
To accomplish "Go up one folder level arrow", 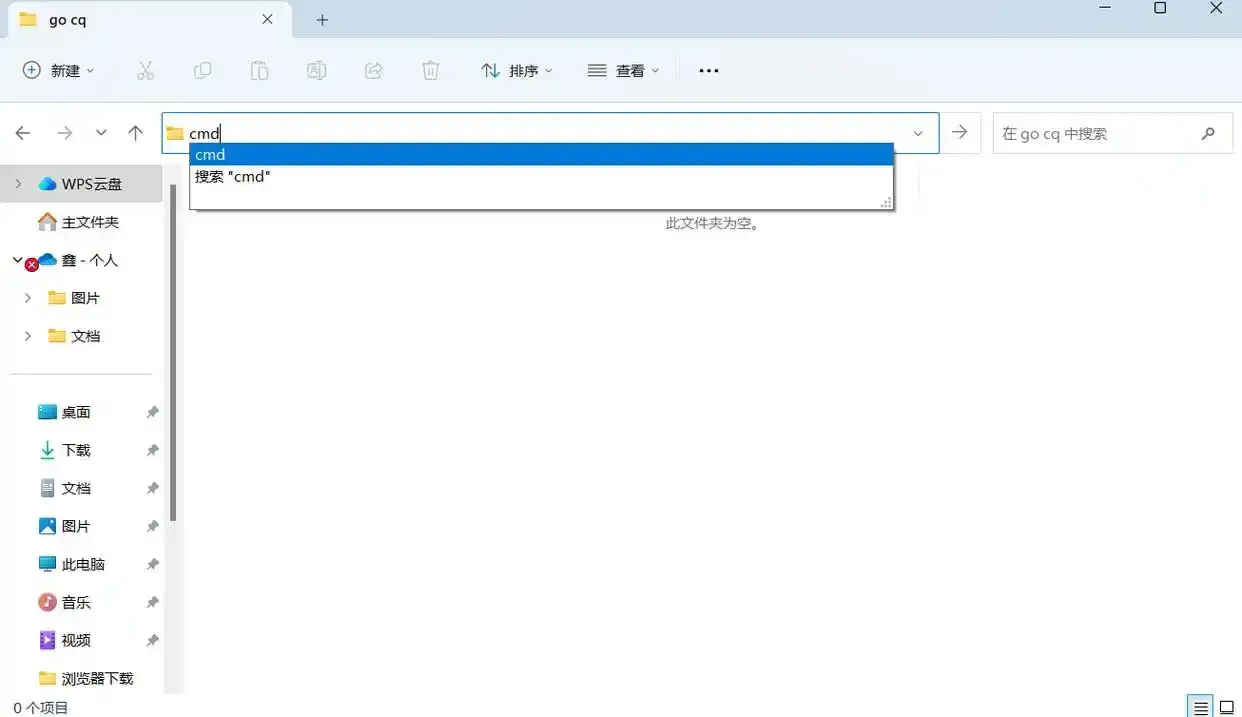I will 136,133.
